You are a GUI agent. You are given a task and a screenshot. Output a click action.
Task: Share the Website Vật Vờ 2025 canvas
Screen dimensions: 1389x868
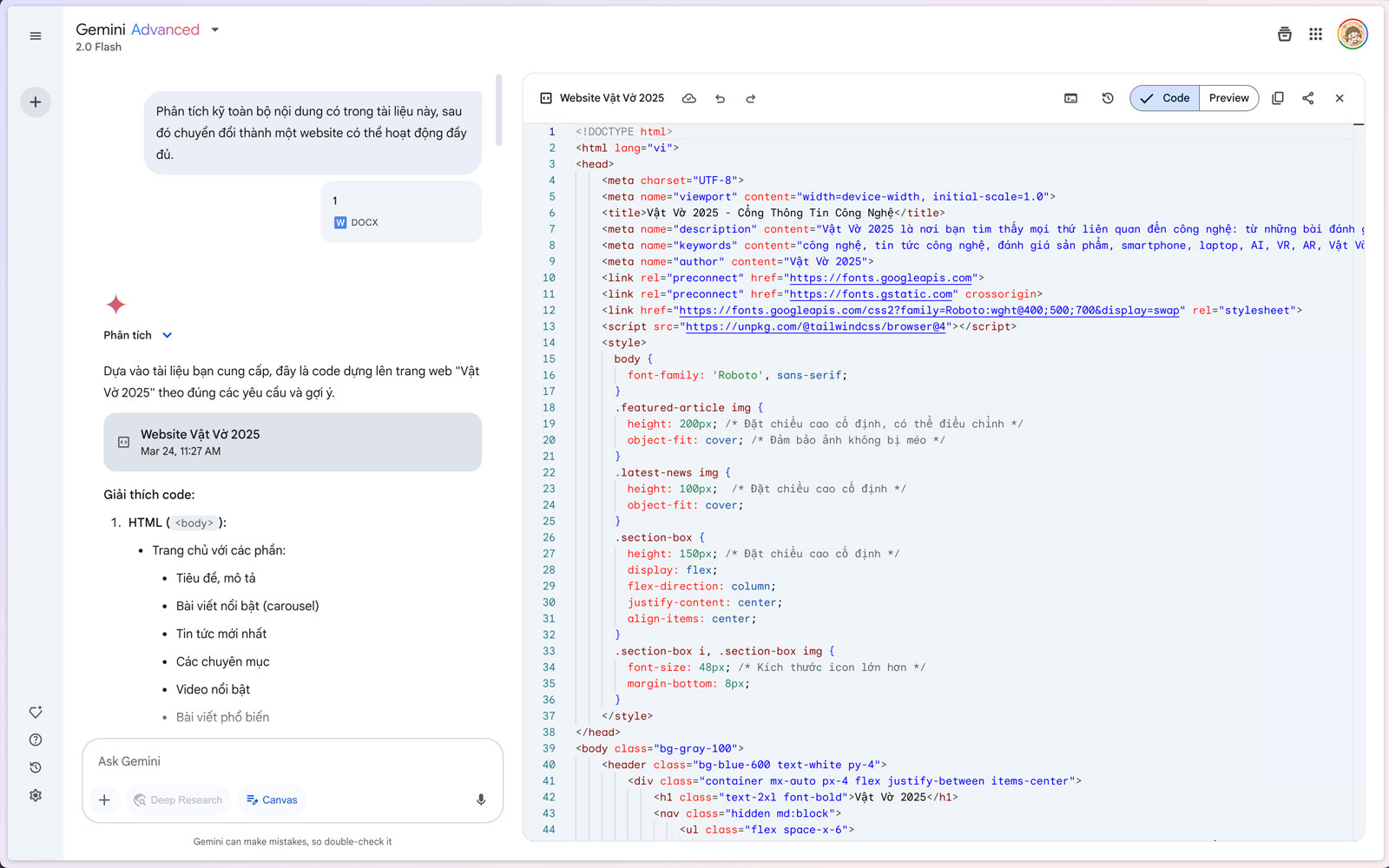(1308, 98)
